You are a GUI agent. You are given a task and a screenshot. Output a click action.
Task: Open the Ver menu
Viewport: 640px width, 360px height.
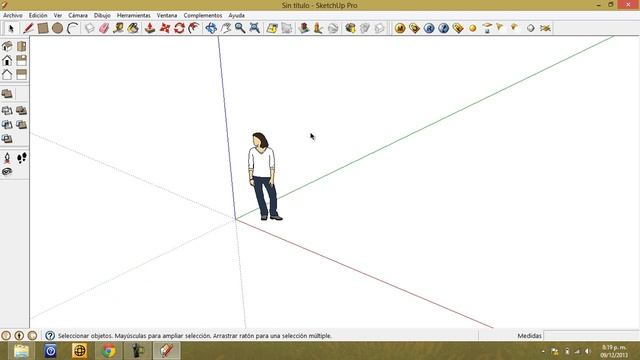(58, 16)
